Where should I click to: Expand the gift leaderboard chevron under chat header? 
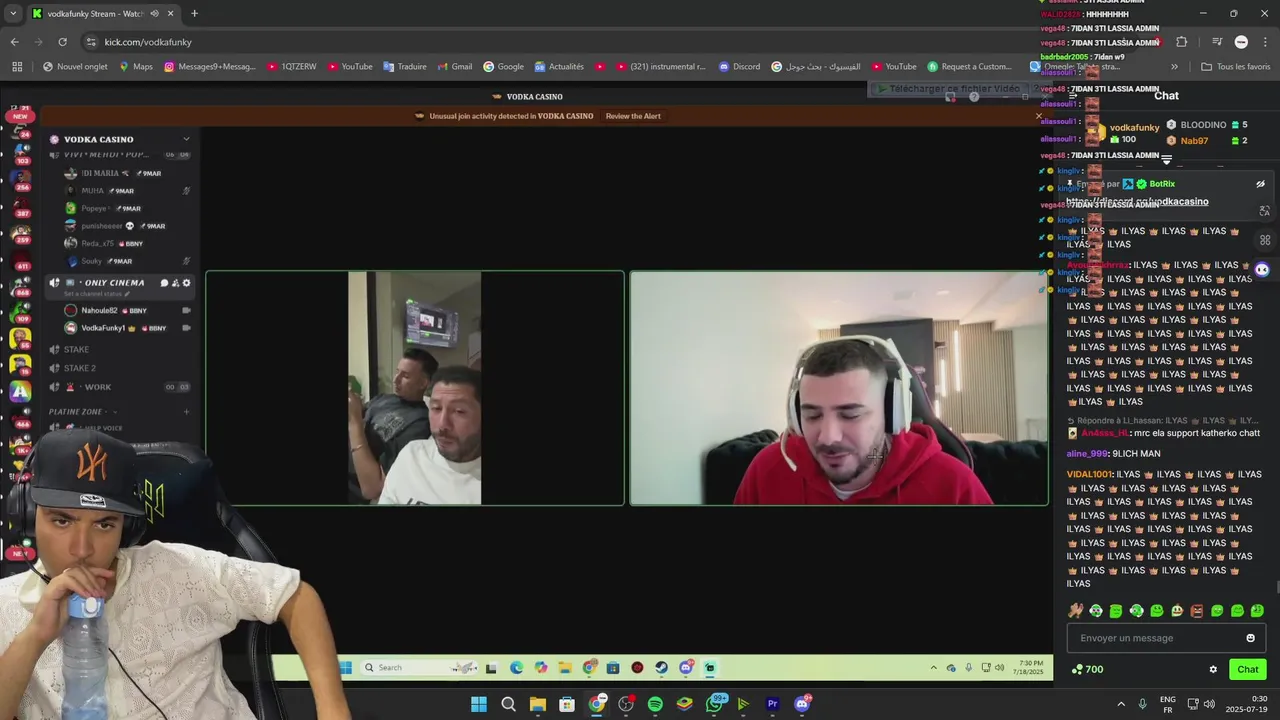(1166, 160)
